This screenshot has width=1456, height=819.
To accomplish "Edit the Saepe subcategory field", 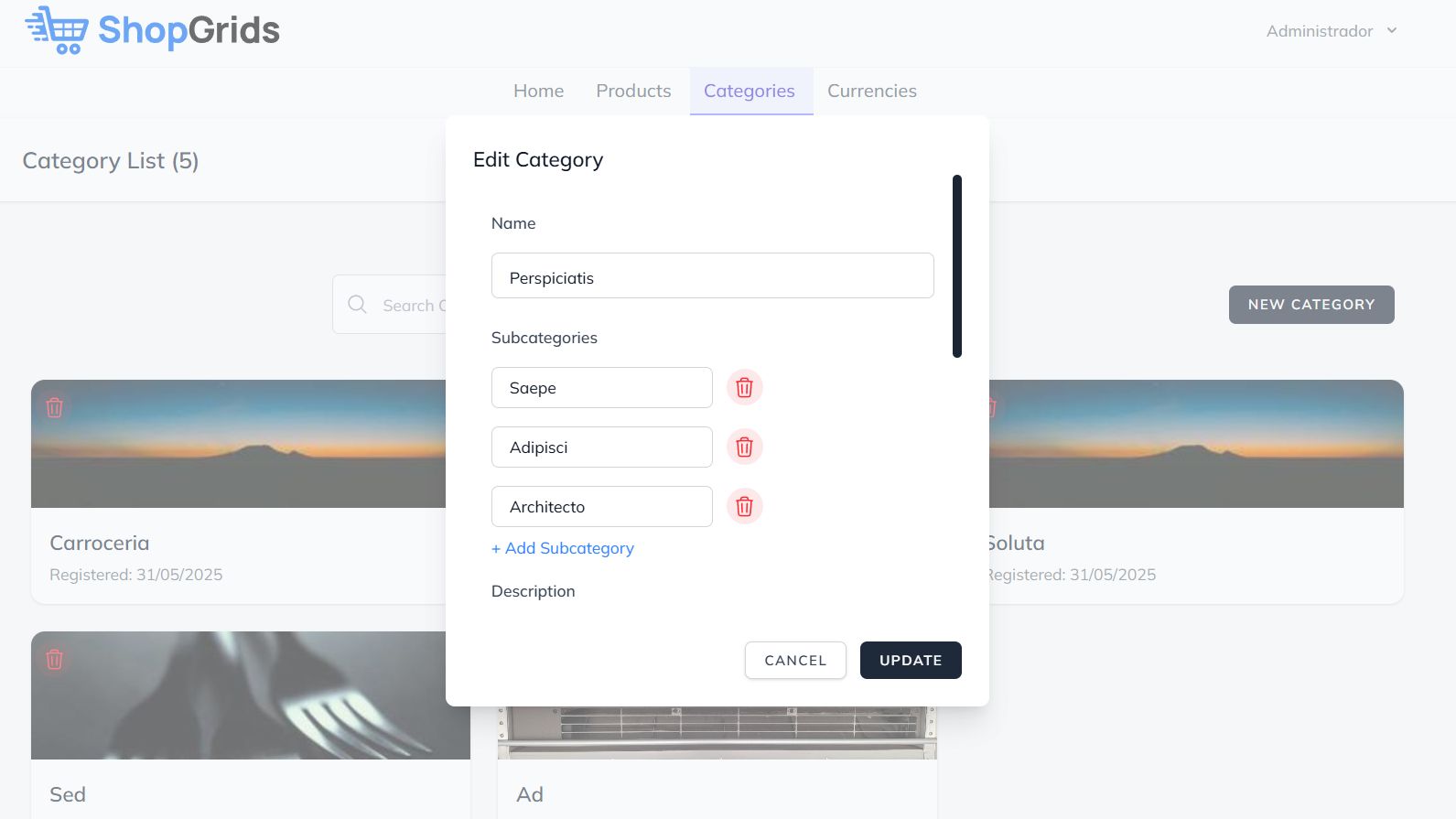I will point(602,387).
